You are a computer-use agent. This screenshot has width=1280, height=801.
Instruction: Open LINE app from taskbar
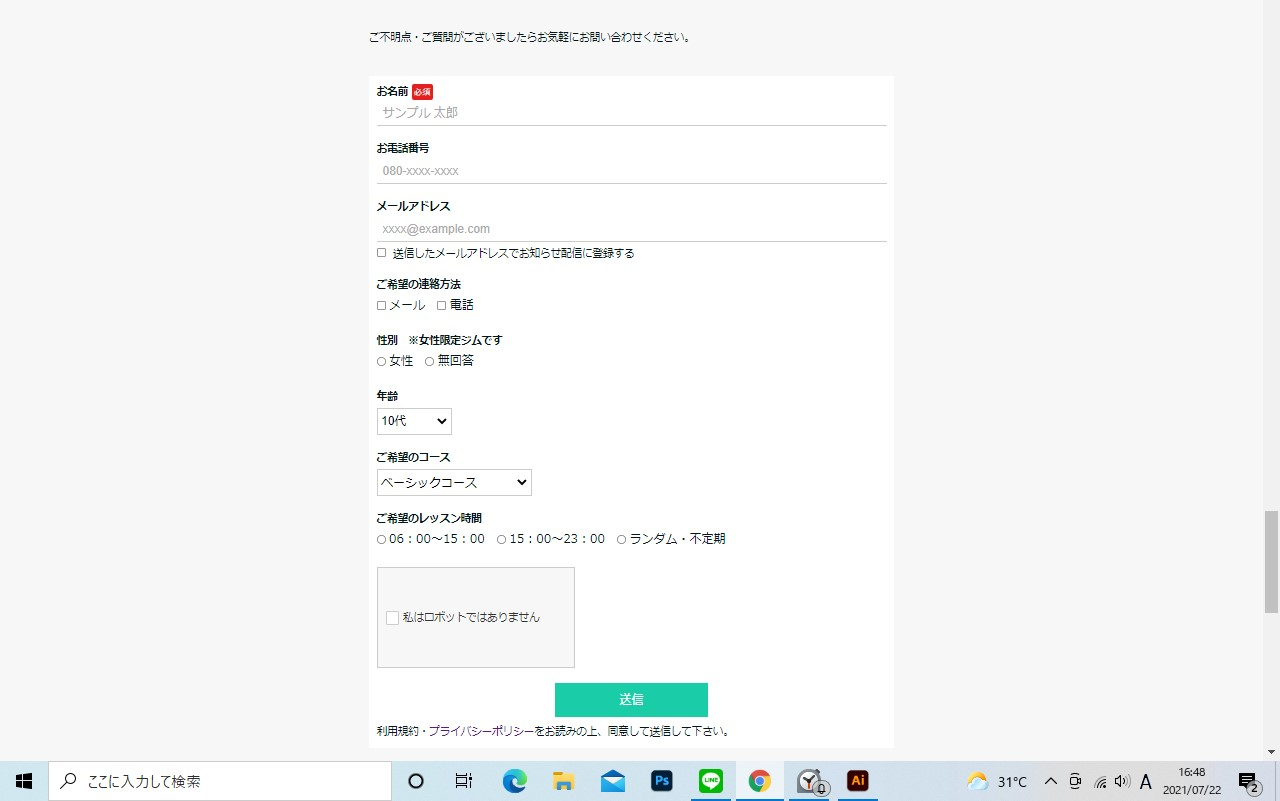click(711, 781)
